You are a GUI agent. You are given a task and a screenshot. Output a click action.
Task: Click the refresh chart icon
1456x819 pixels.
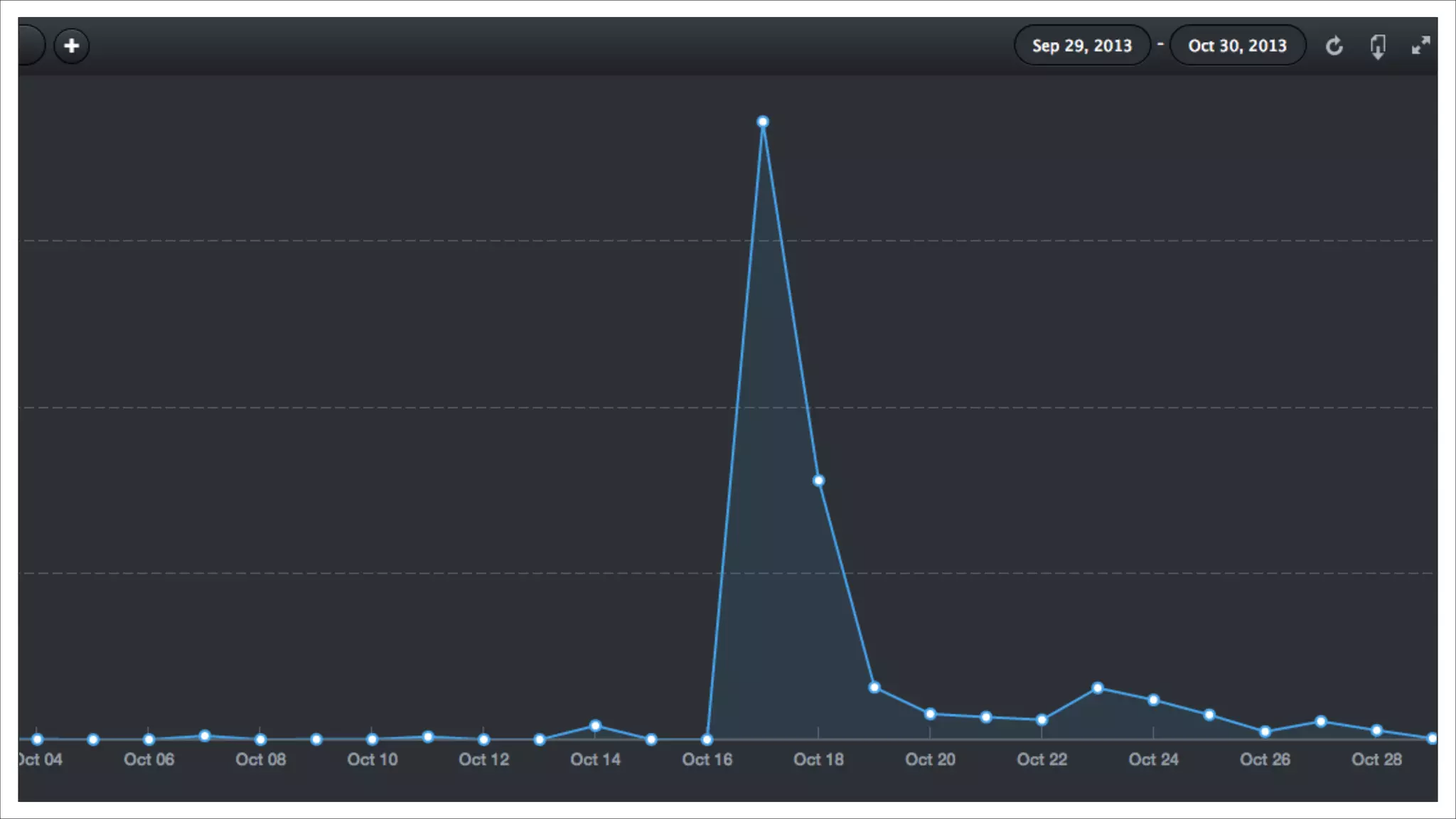pyautogui.click(x=1334, y=46)
